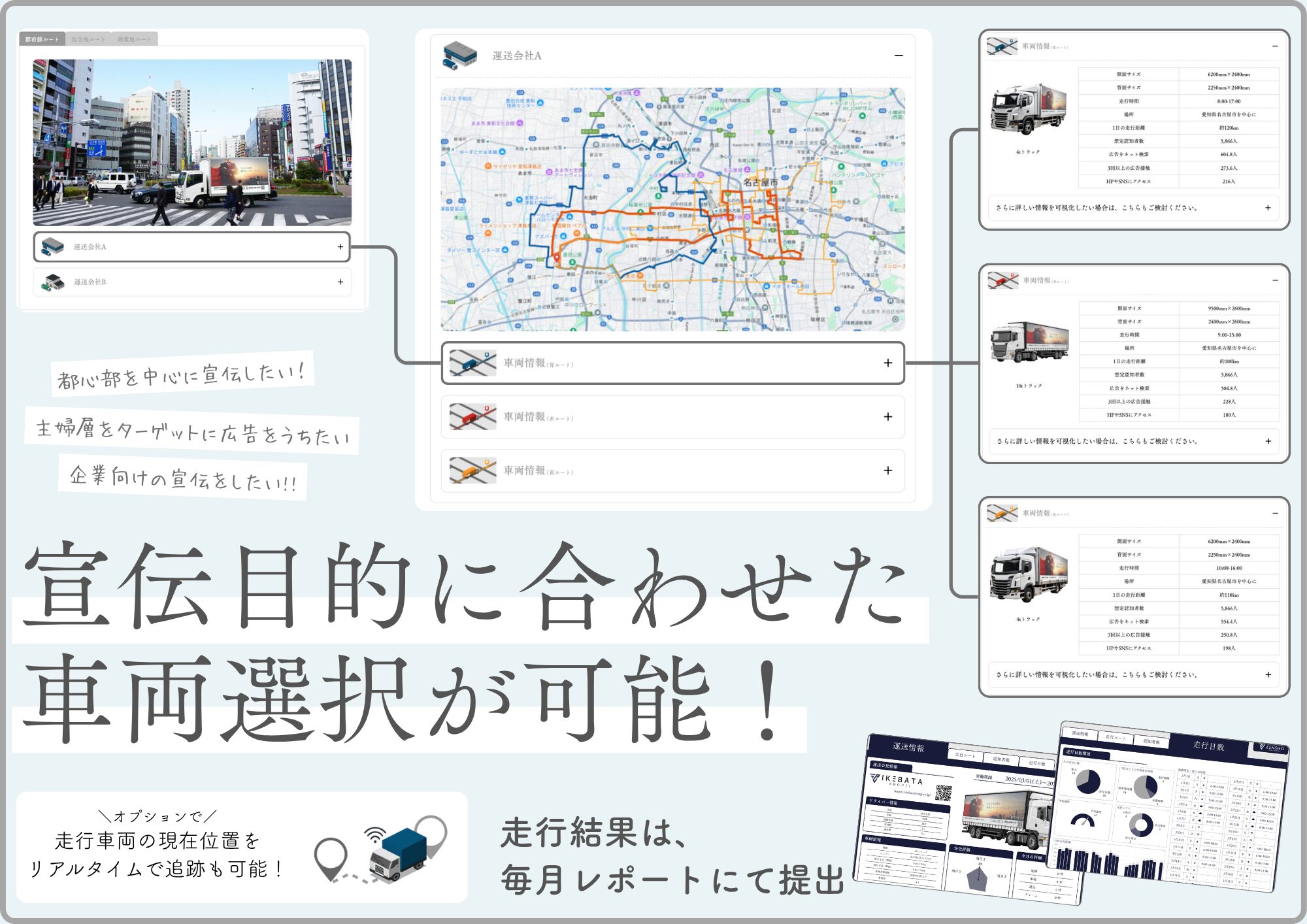1307x924 pixels.
Task: Click the blue route vehicle icon
Action: coord(472,363)
